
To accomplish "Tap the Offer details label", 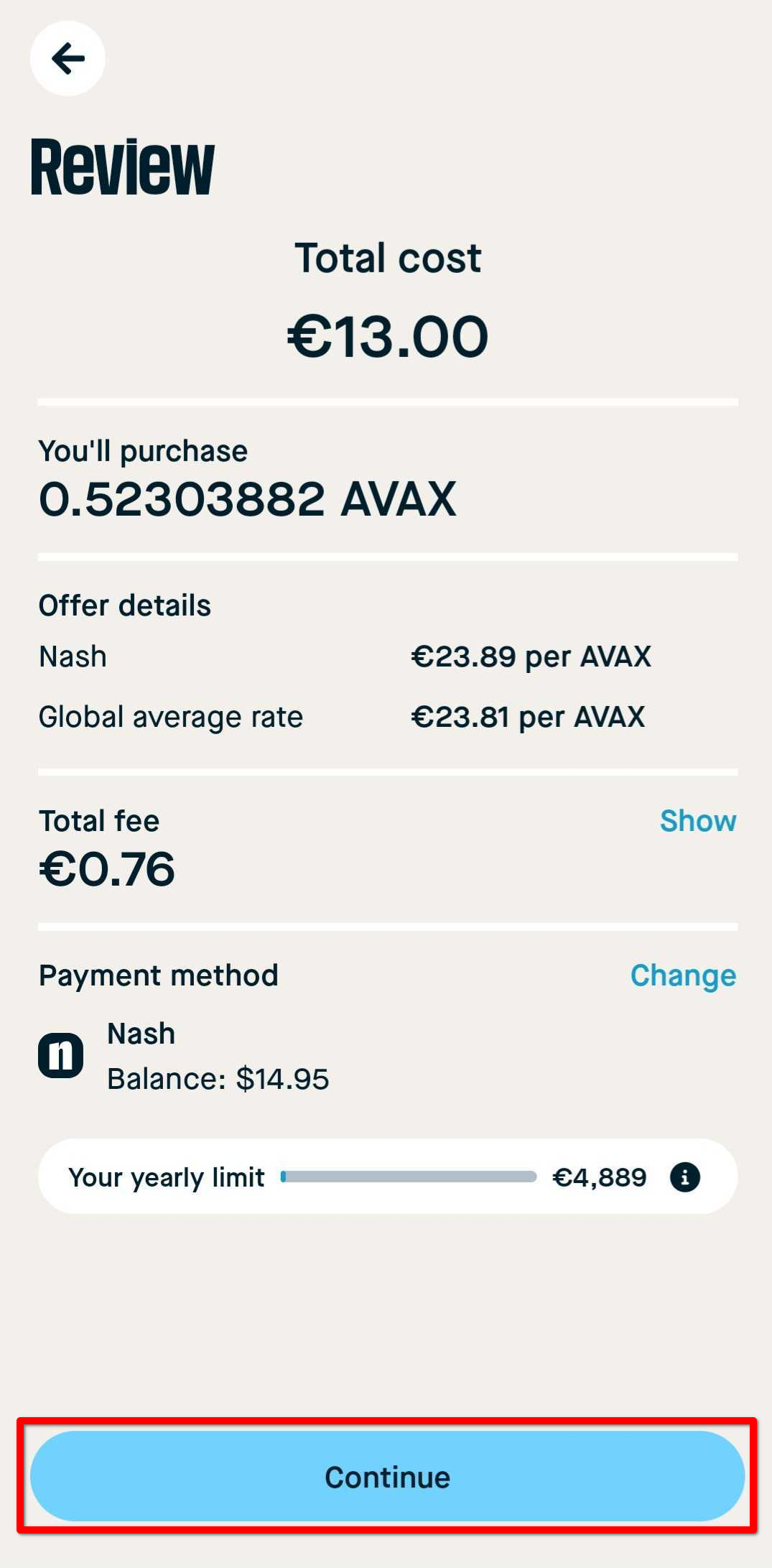I will (x=125, y=606).
